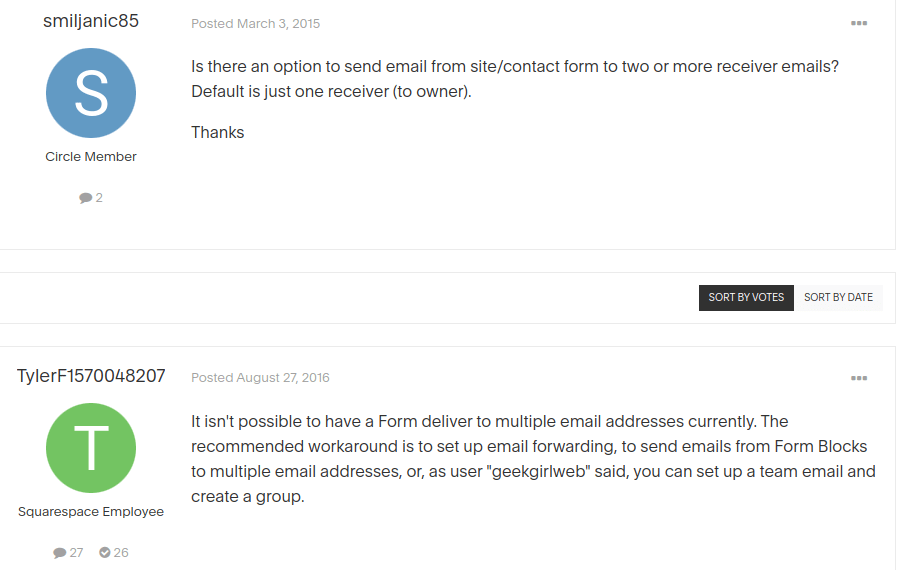Click the post count number 2 under smiljanic85

coord(99,198)
